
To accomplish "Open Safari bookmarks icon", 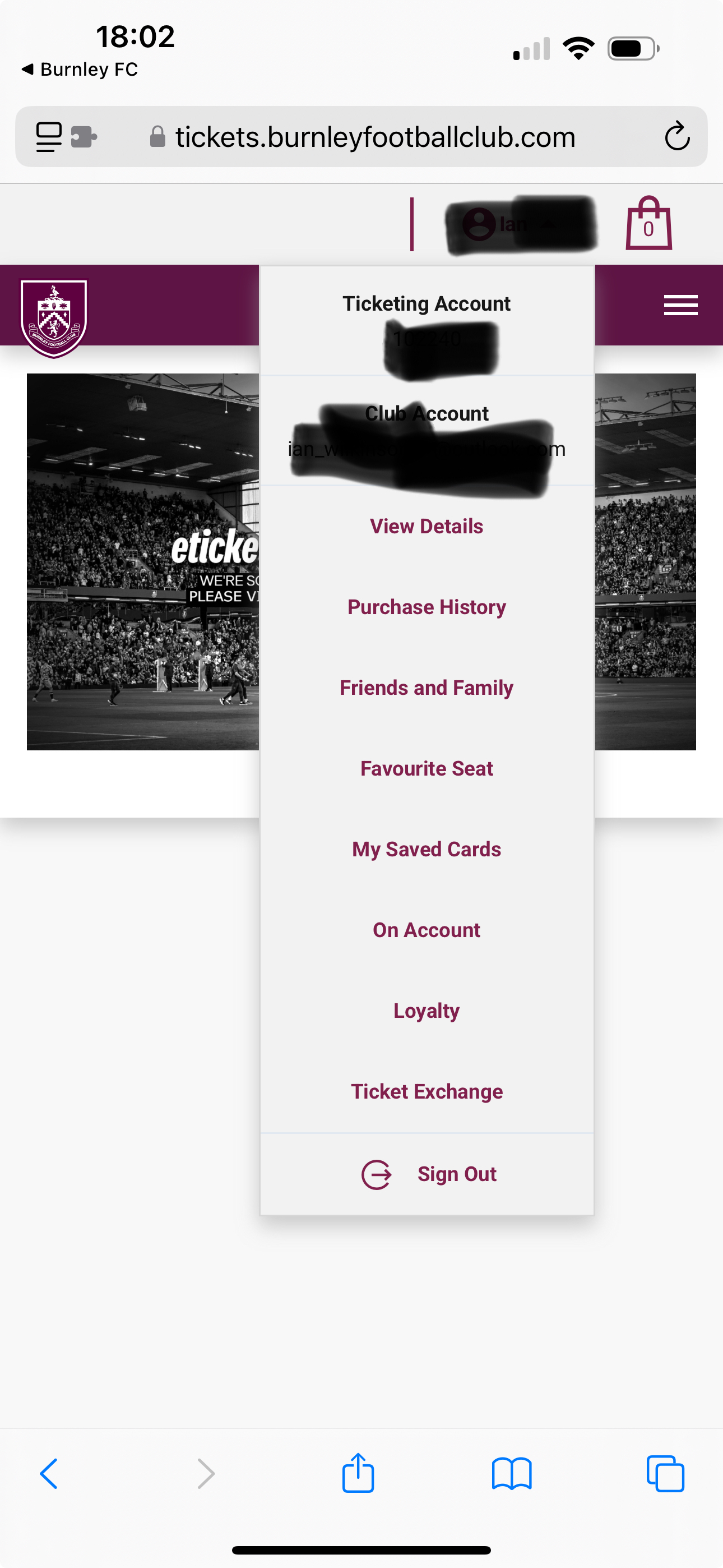I will [x=511, y=1474].
